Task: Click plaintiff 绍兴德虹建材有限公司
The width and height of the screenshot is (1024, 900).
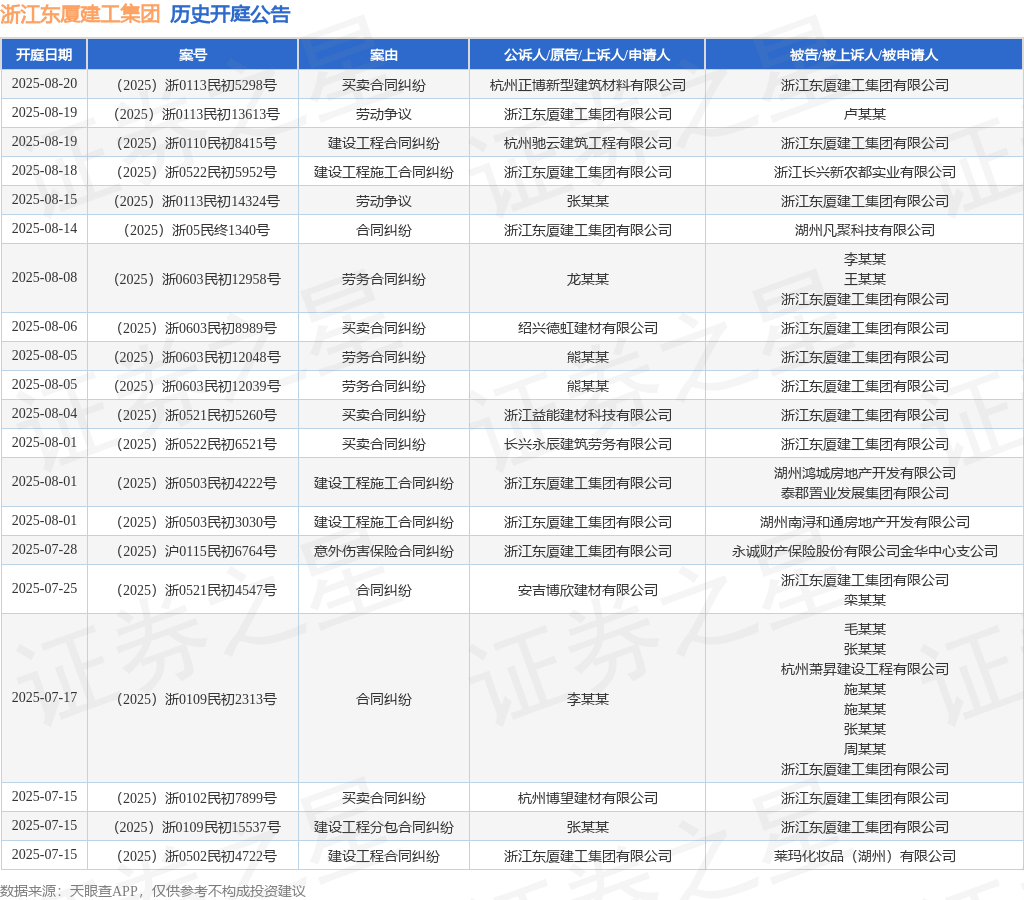Action: click(x=588, y=329)
